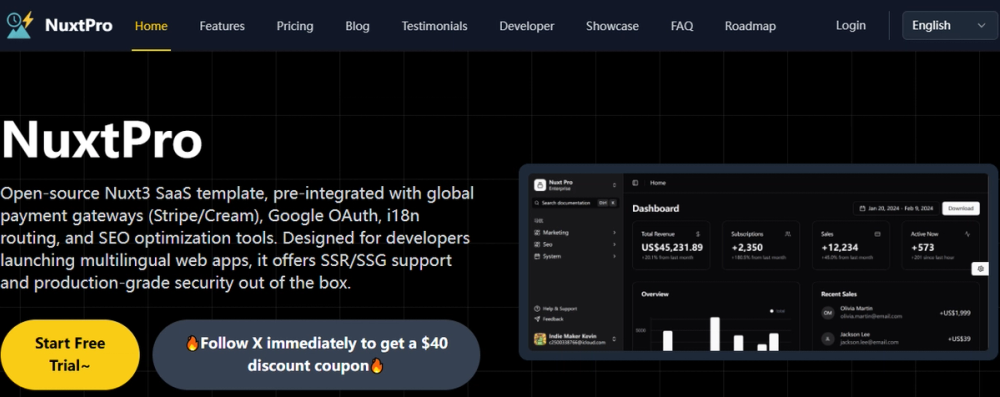Click the Olivia Martin OM avatar
Viewport: 1000px width, 397px height.
[828, 313]
